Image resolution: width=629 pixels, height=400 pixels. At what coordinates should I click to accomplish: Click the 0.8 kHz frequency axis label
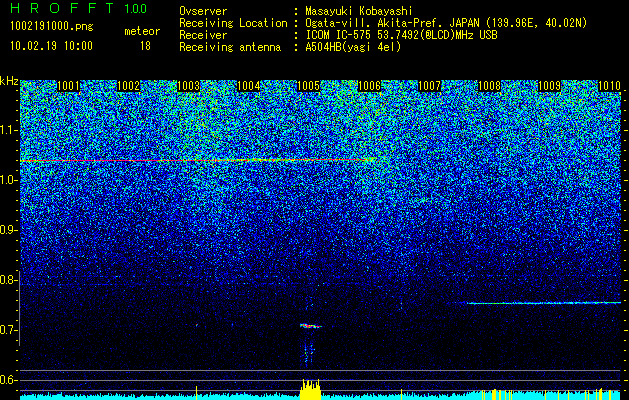pyautogui.click(x=7, y=280)
